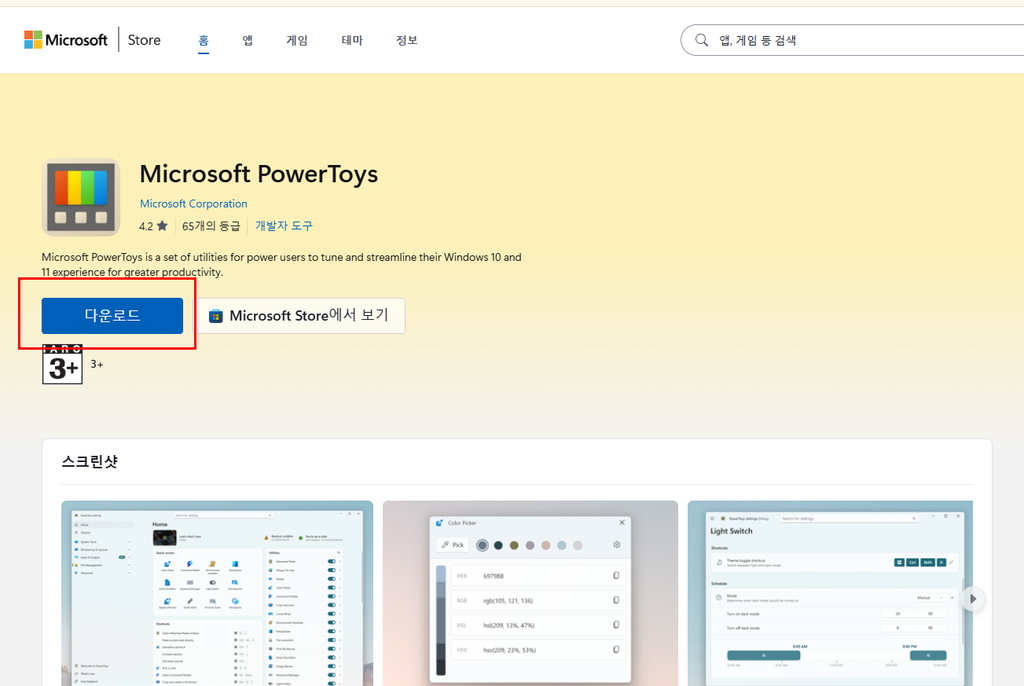The width and height of the screenshot is (1024, 686).
Task: Click the app description text
Action: (x=281, y=265)
